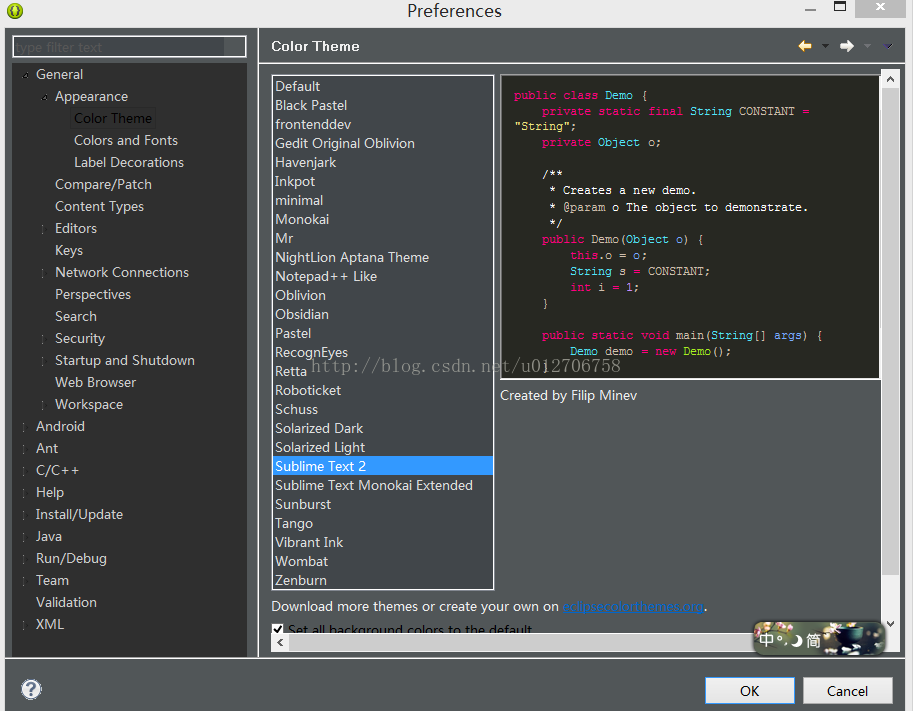This screenshot has width=913, height=711.
Task: Select the Keys tree item
Action: click(69, 250)
